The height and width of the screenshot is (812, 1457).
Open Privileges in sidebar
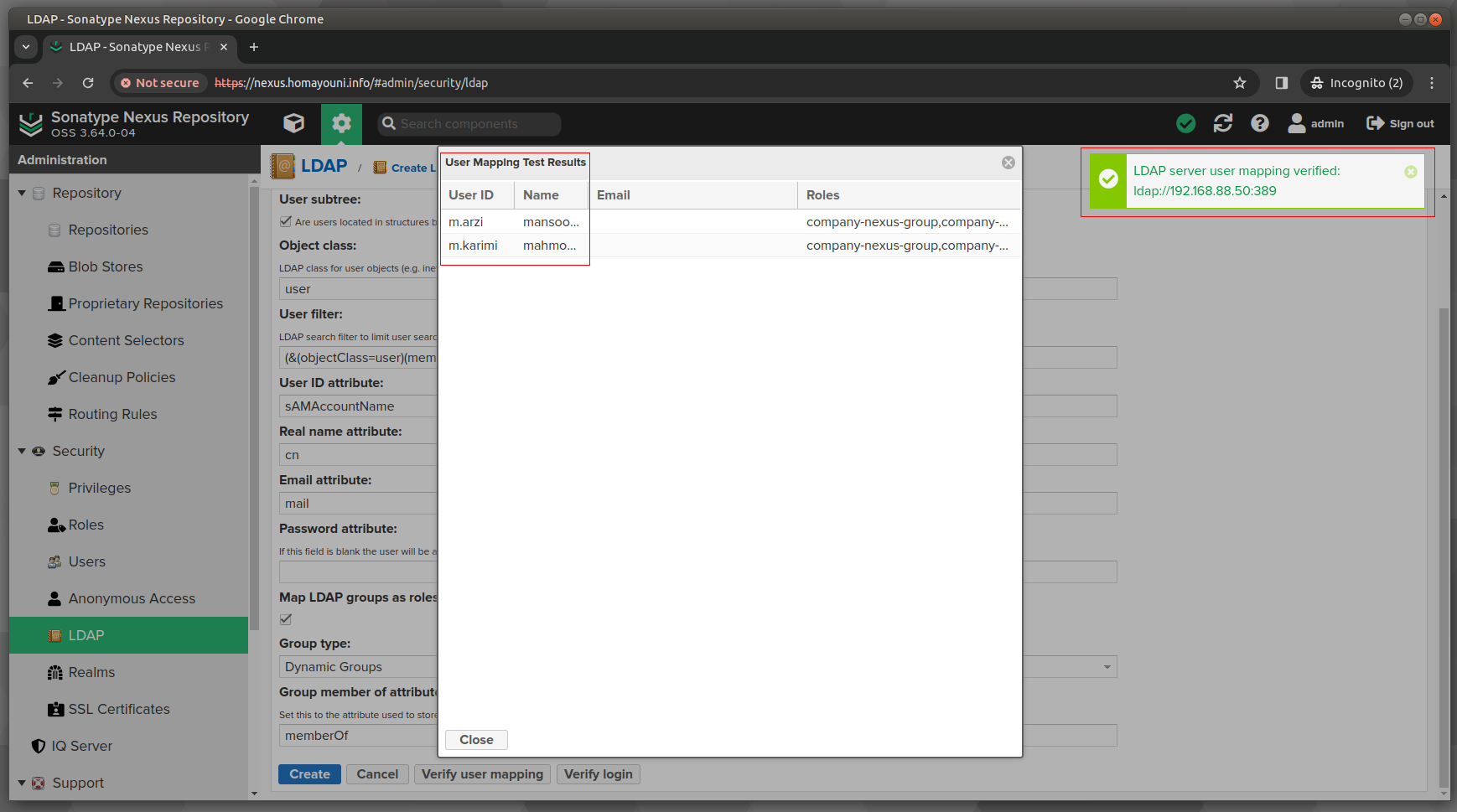(99, 488)
